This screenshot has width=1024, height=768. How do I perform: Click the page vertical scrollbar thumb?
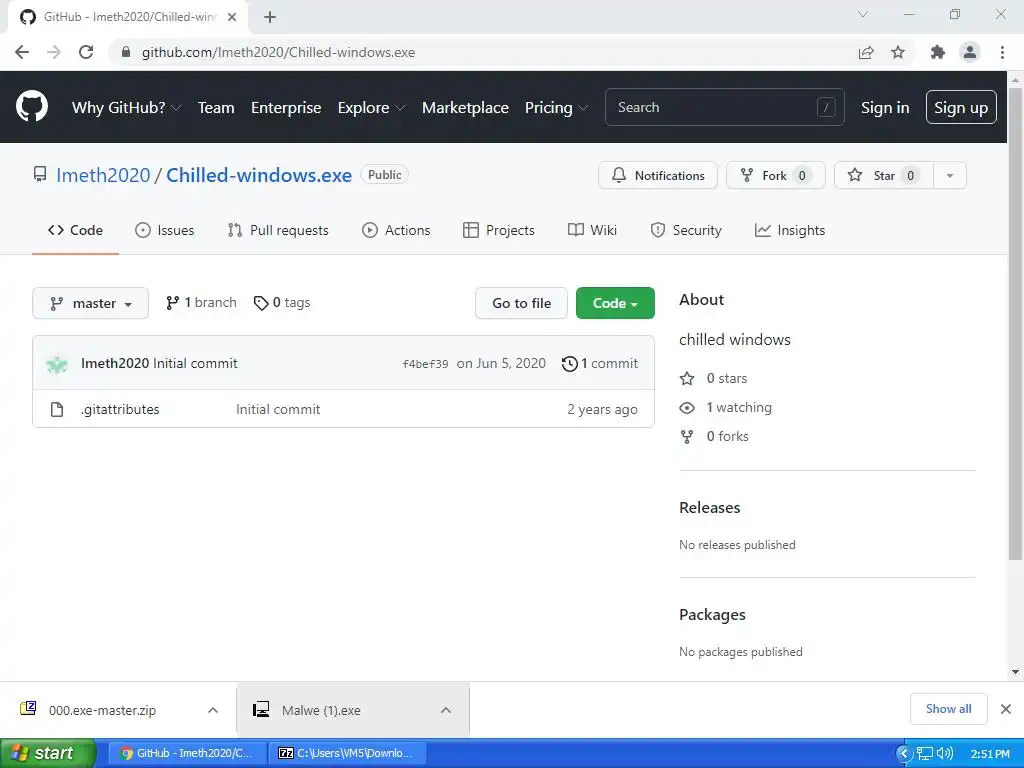pyautogui.click(x=1015, y=323)
